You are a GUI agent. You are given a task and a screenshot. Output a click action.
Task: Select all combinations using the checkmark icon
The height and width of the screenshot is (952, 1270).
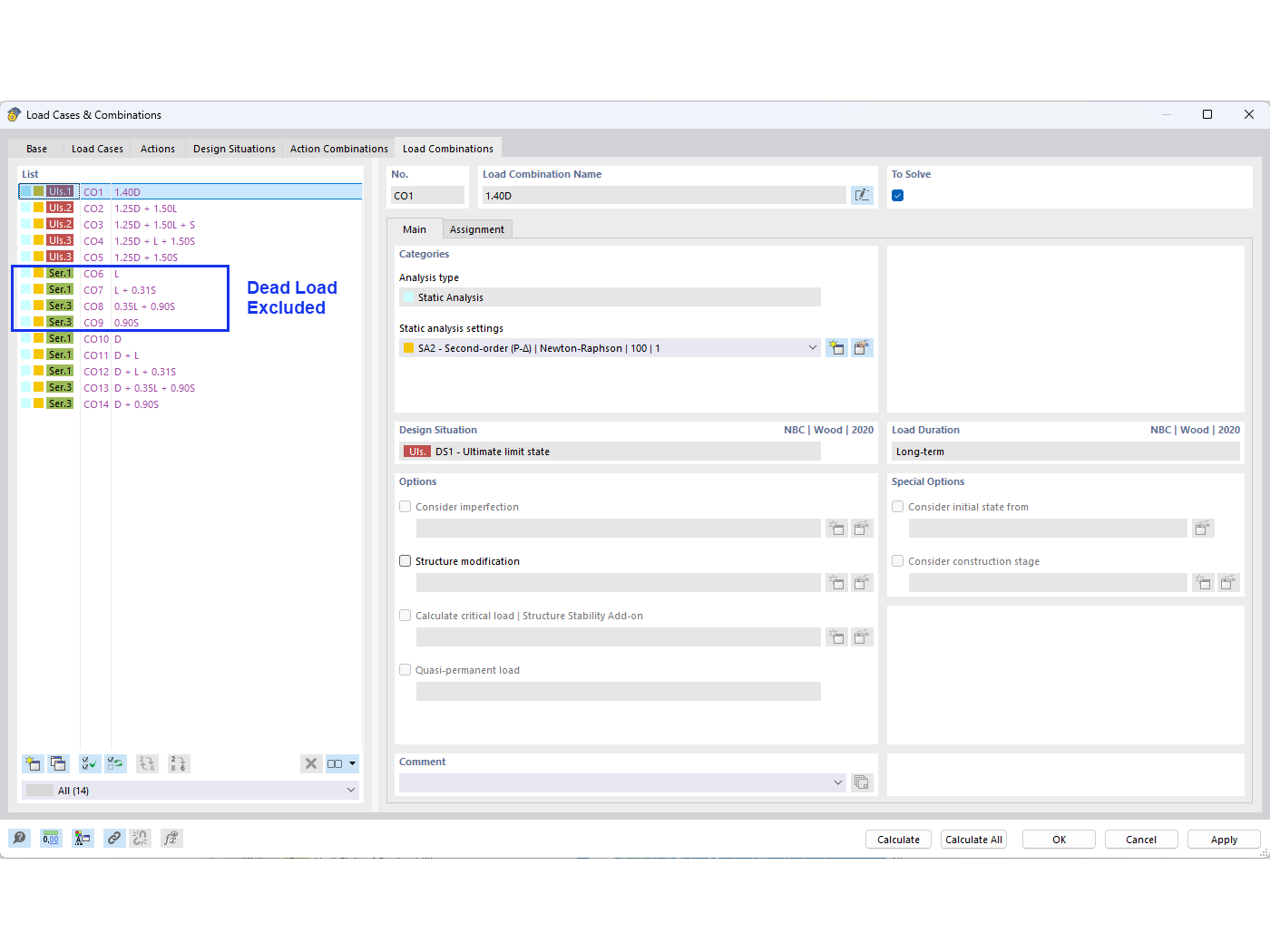[x=90, y=763]
